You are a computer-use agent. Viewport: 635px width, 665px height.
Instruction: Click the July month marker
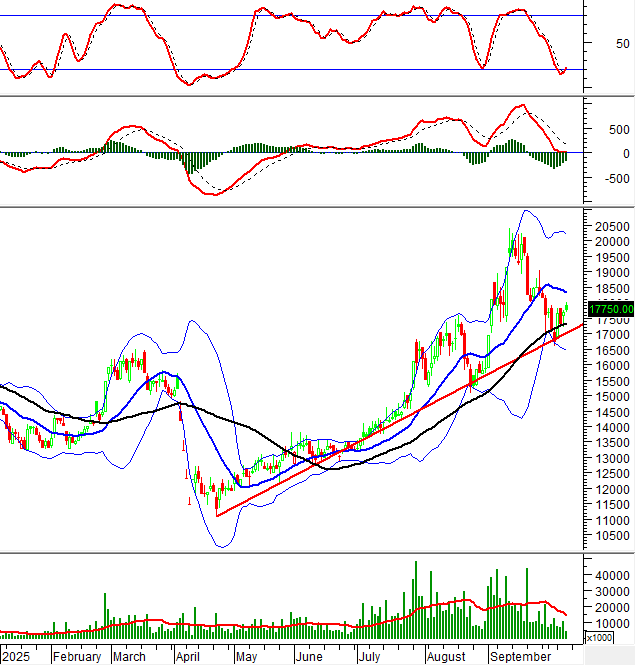(x=368, y=657)
